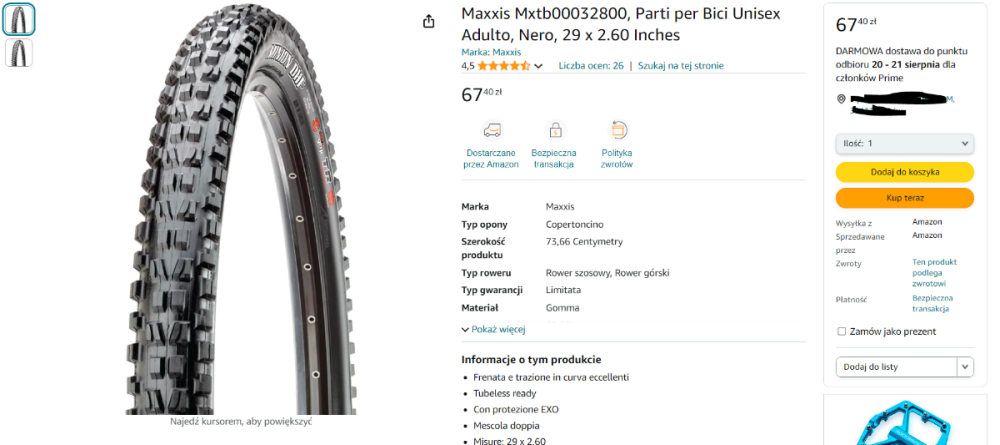
Task: Click the Kup teraz button
Action: click(x=904, y=198)
